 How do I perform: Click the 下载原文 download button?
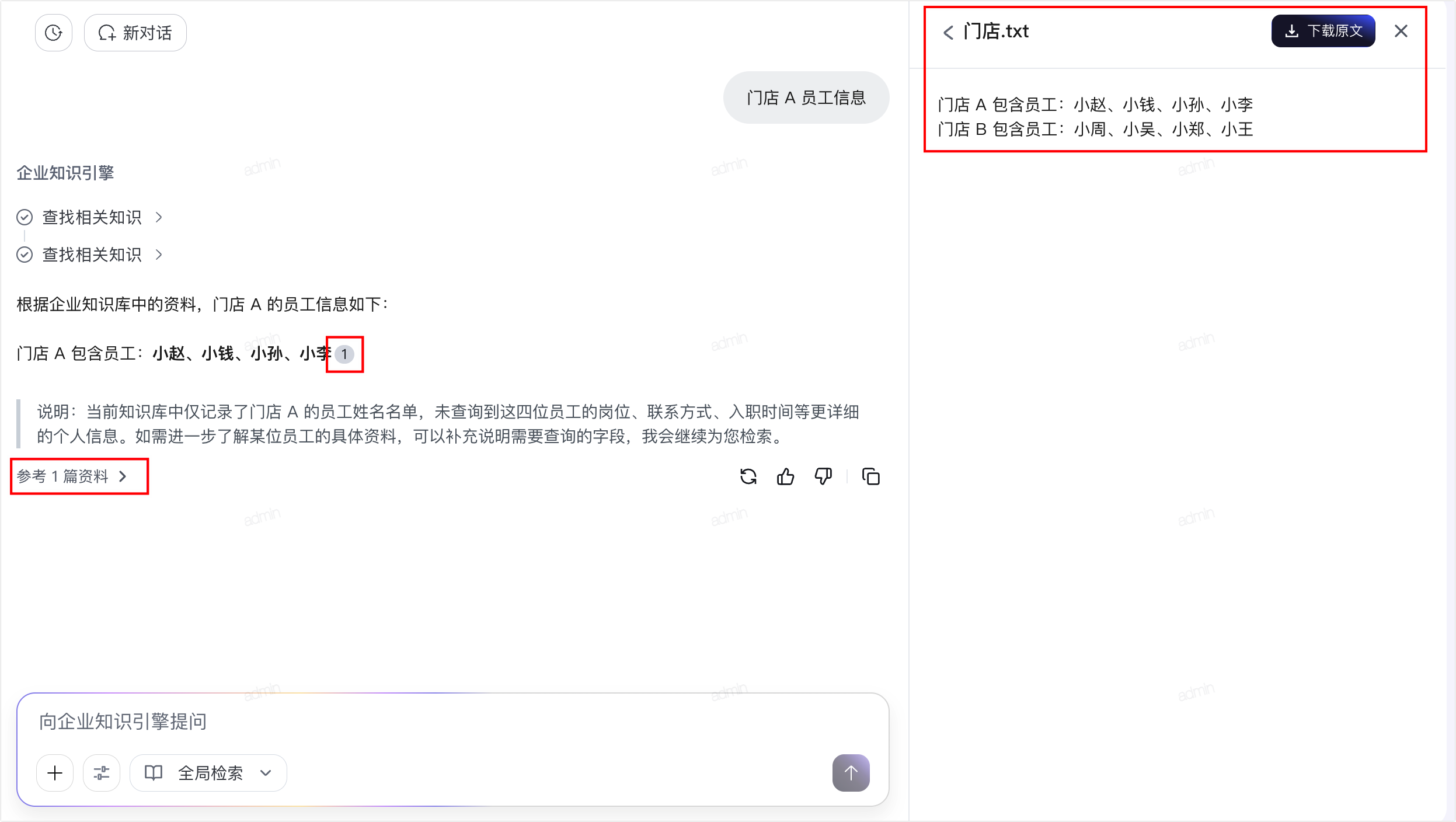click(1323, 31)
